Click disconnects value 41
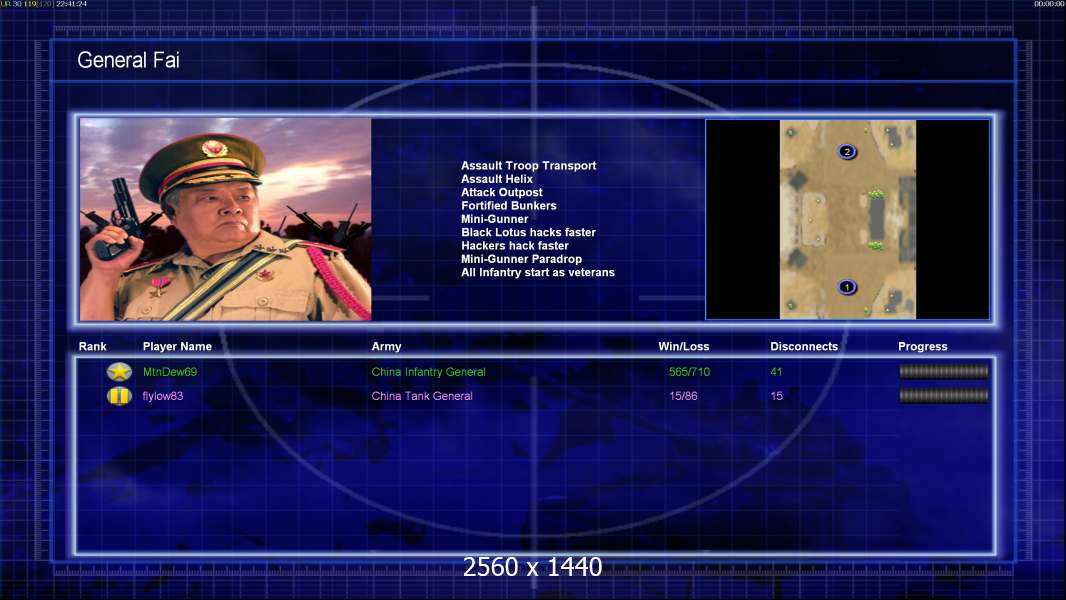 tap(776, 372)
